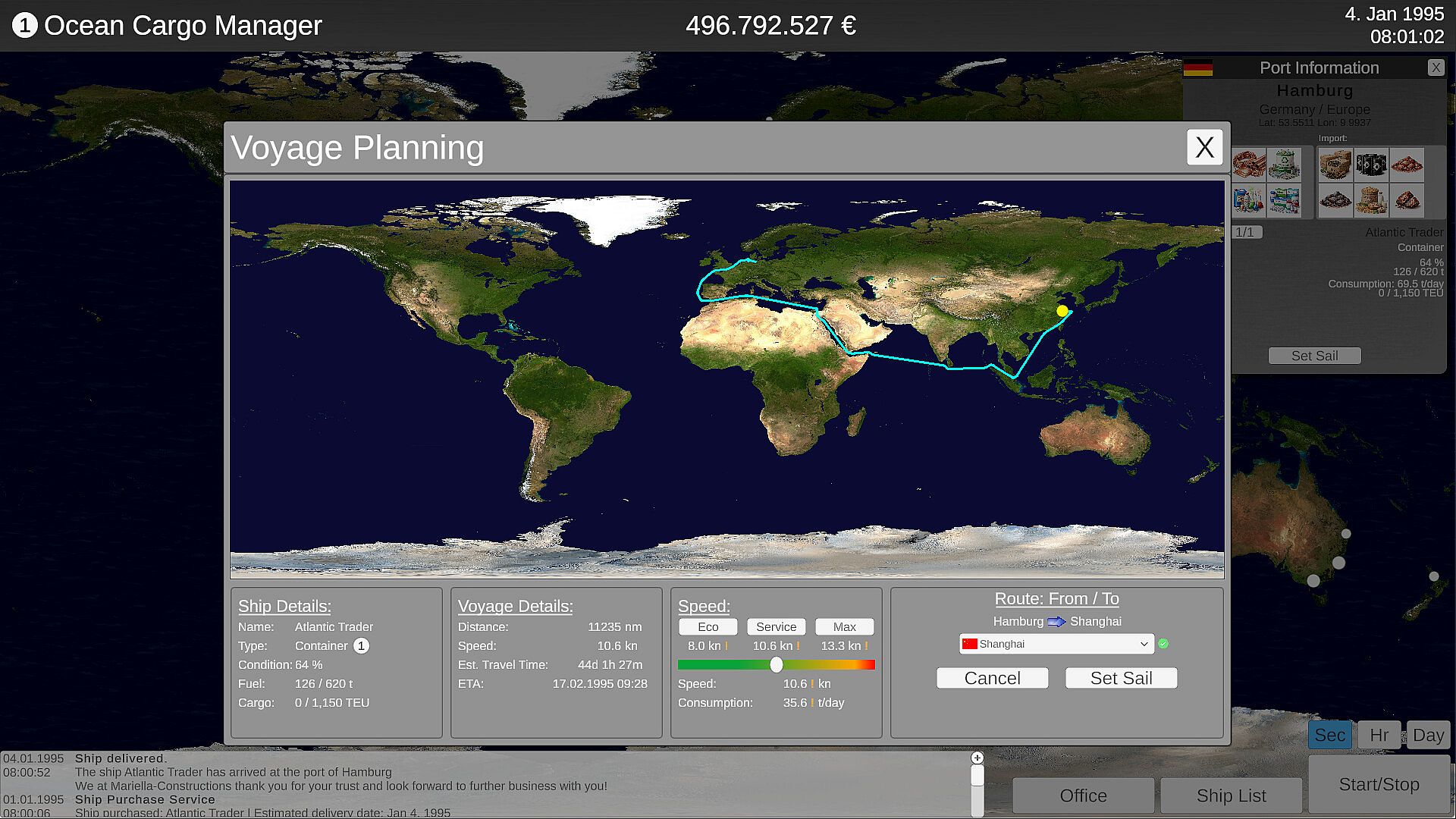Close the Voyage Planning window

1204,147
